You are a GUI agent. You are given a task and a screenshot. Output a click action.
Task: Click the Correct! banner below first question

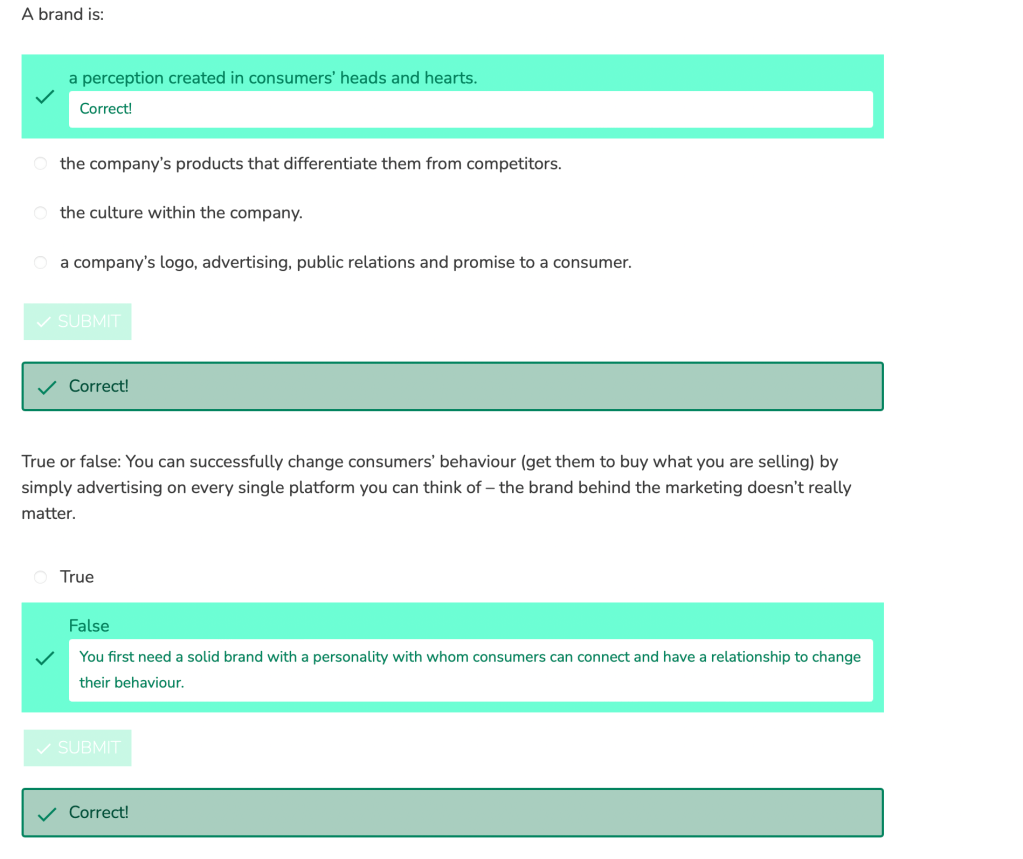point(452,386)
